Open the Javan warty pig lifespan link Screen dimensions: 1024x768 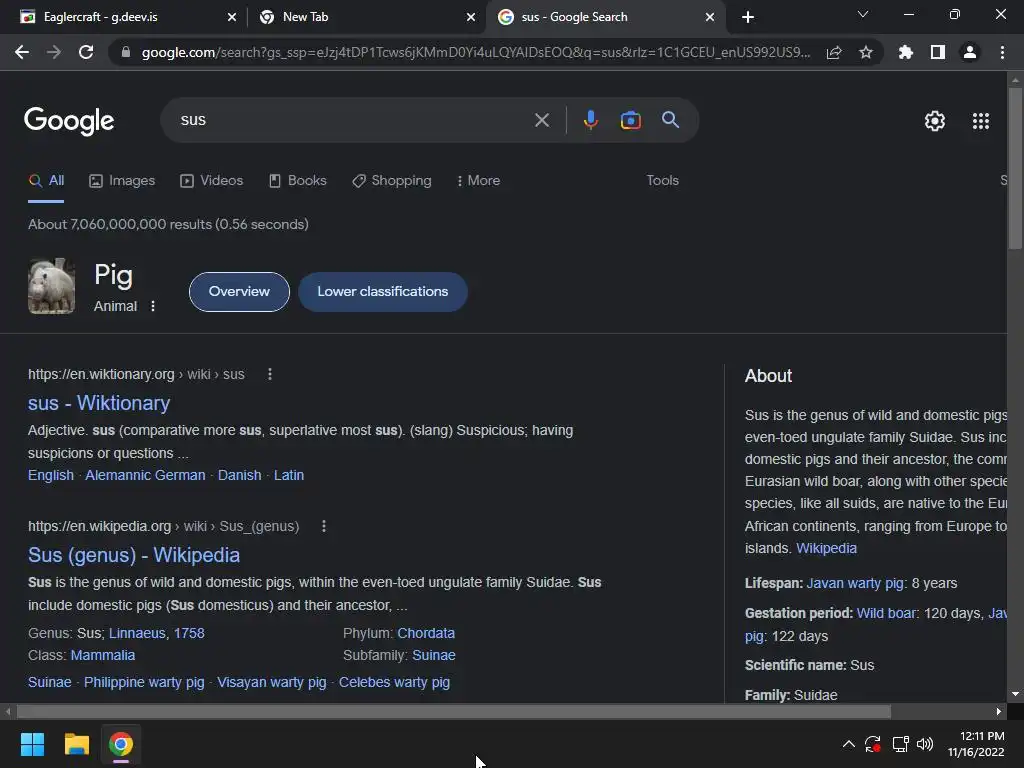coord(855,583)
